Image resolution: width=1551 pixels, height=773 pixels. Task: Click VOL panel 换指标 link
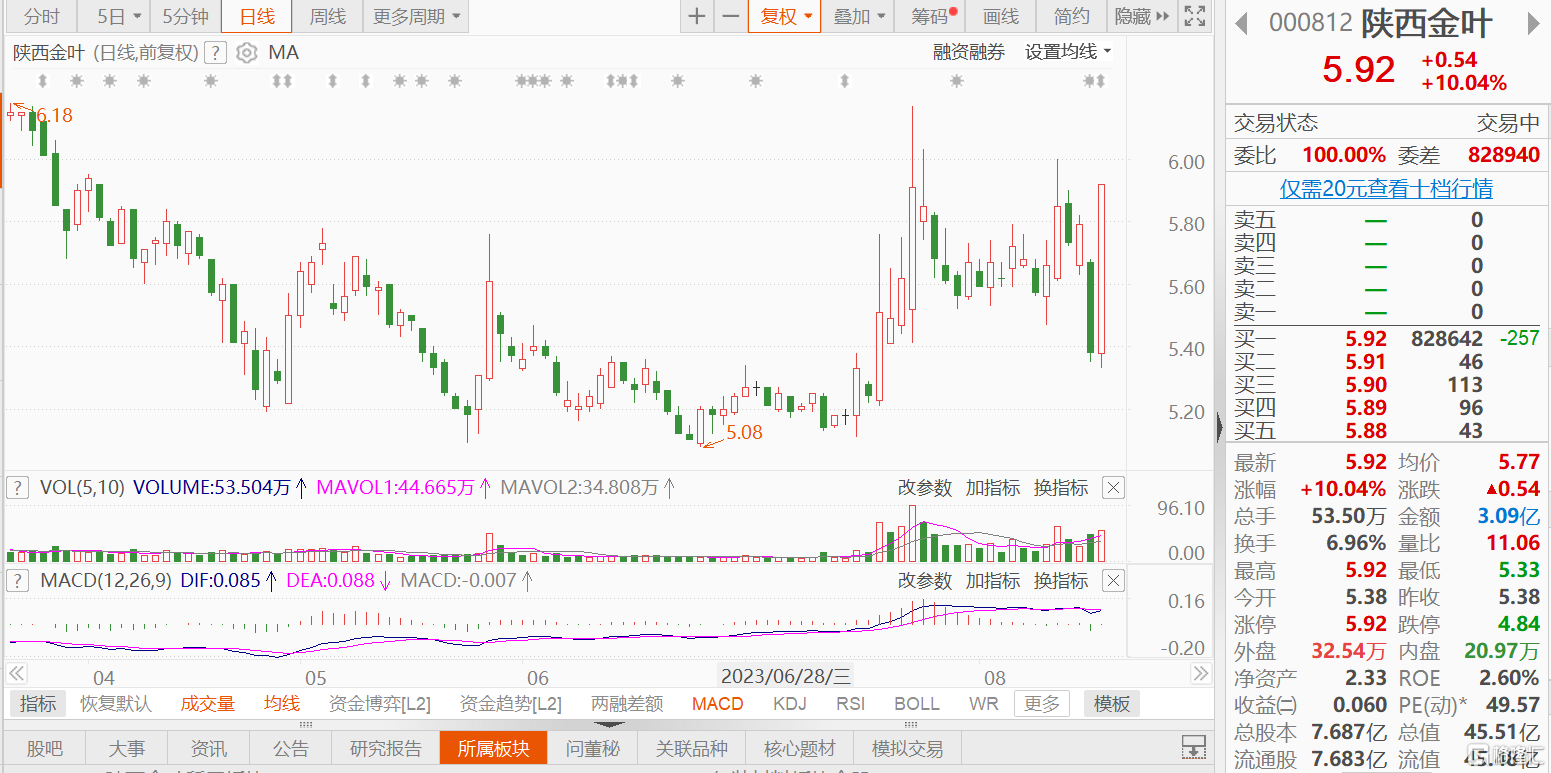[x=1061, y=488]
